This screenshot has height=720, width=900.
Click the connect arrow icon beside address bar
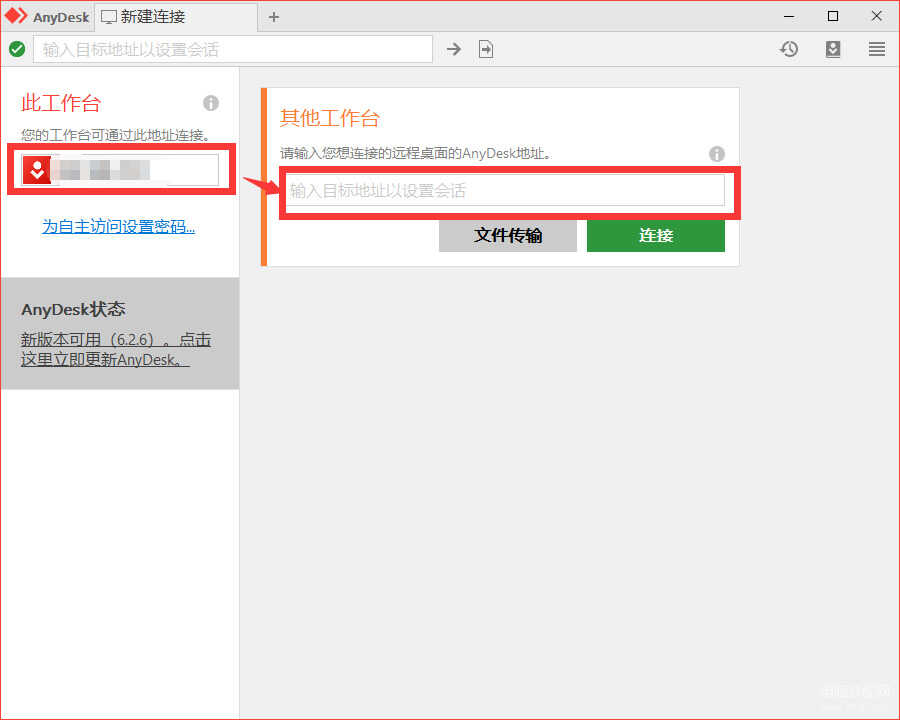coord(453,49)
